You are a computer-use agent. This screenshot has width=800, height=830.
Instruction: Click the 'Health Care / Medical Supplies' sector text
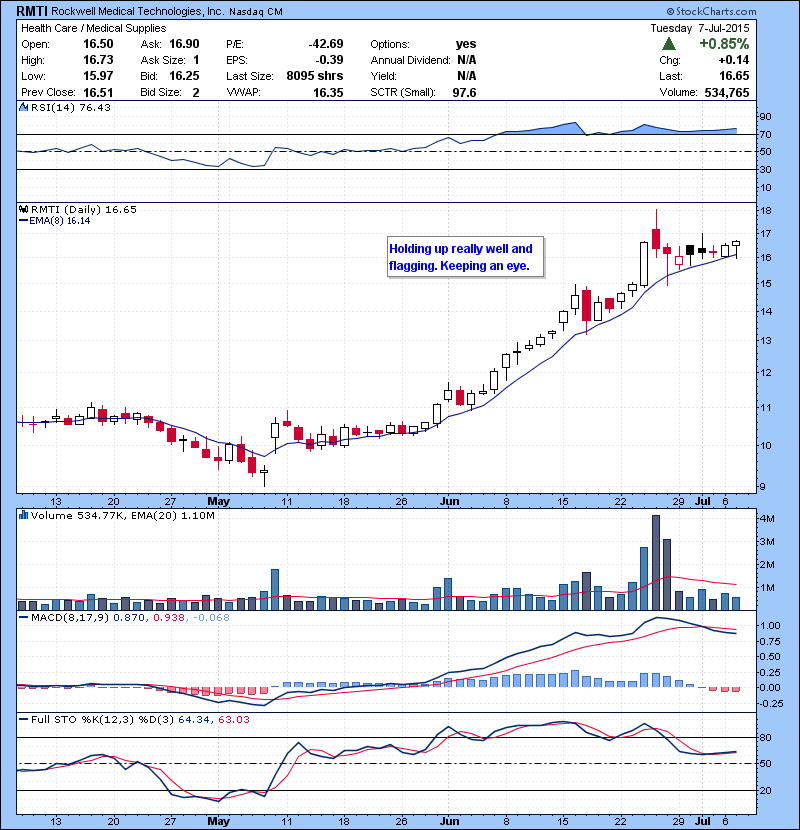pyautogui.click(x=94, y=28)
